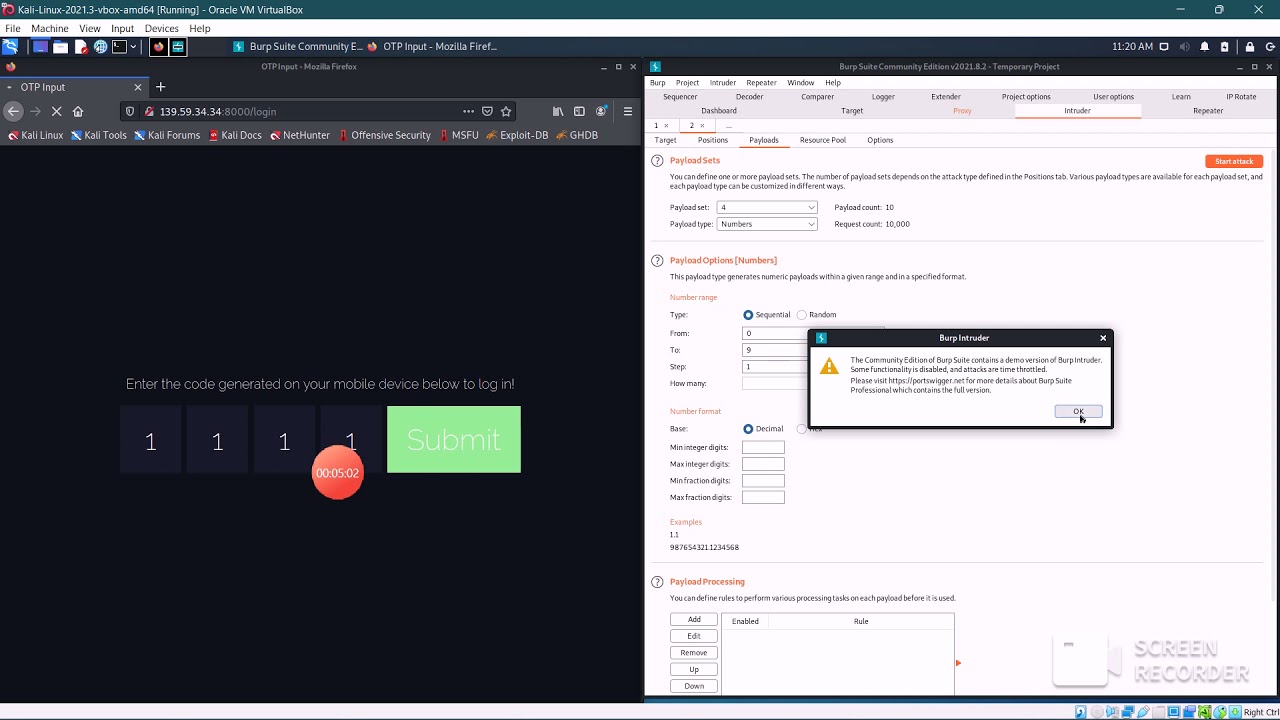
Task: Click the battery power icon in the panel
Action: 1224,46
